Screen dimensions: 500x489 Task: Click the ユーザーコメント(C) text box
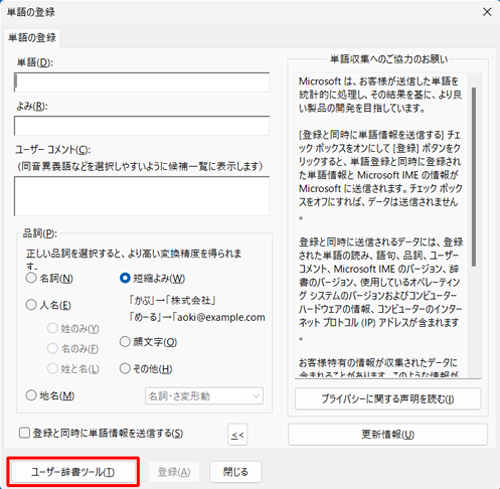[x=142, y=196]
